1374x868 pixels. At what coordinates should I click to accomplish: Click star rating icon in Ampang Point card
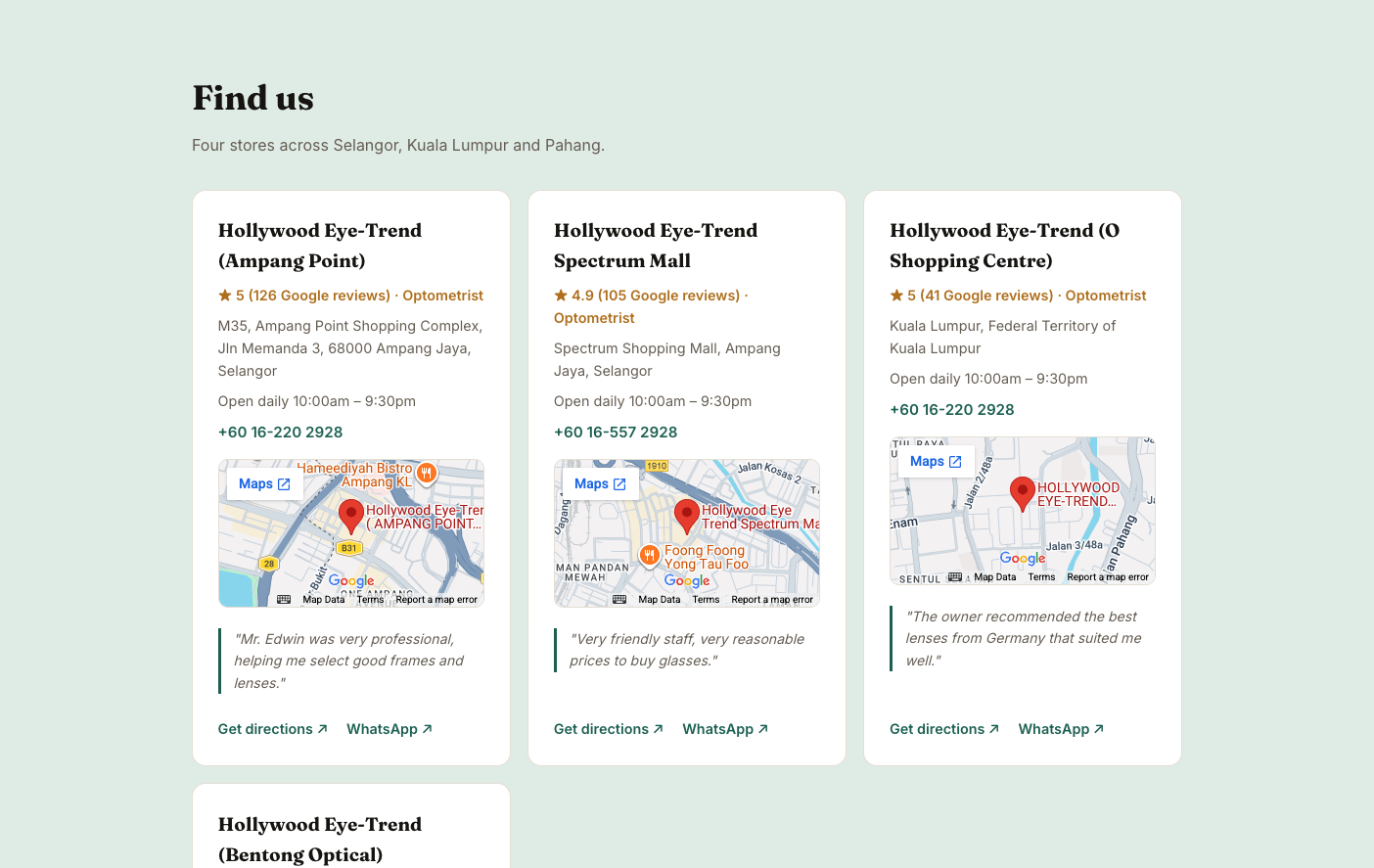(x=225, y=295)
